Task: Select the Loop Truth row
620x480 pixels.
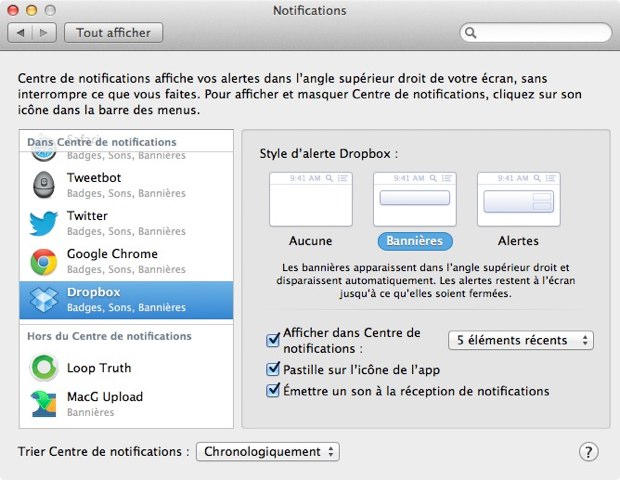Action: tap(126, 368)
